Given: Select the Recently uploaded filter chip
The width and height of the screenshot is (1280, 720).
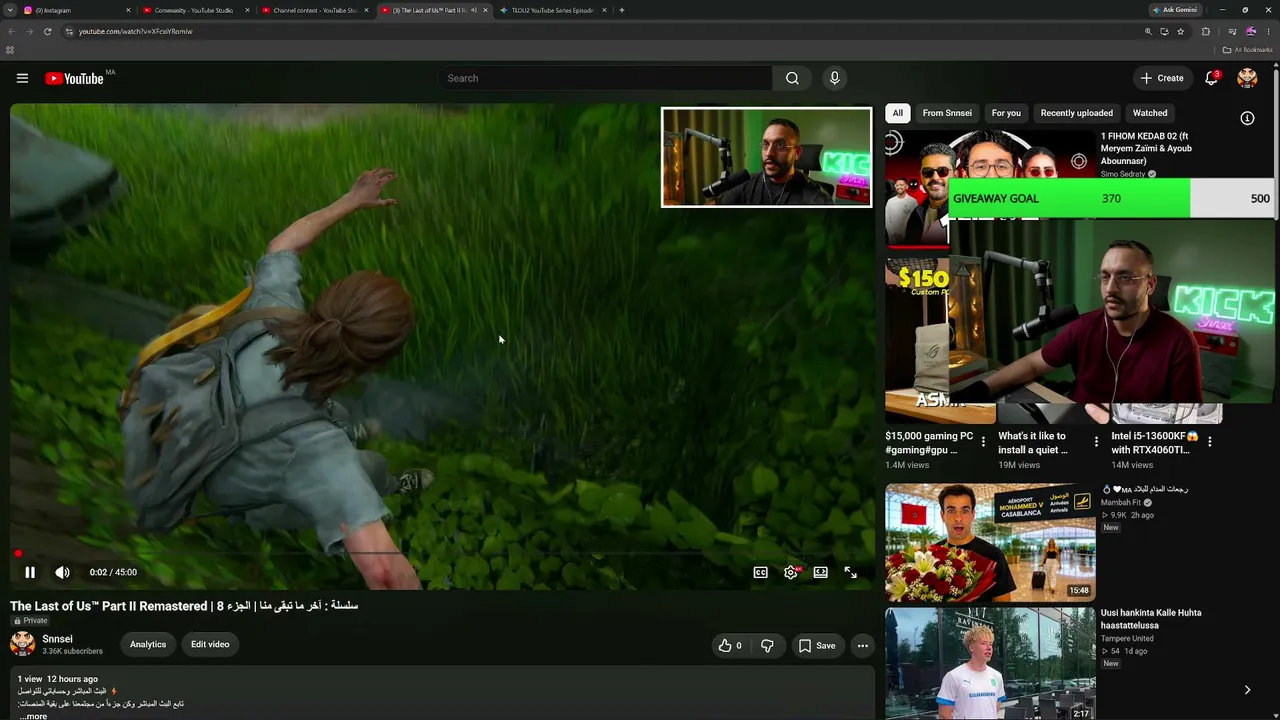Looking at the screenshot, I should click(x=1076, y=113).
